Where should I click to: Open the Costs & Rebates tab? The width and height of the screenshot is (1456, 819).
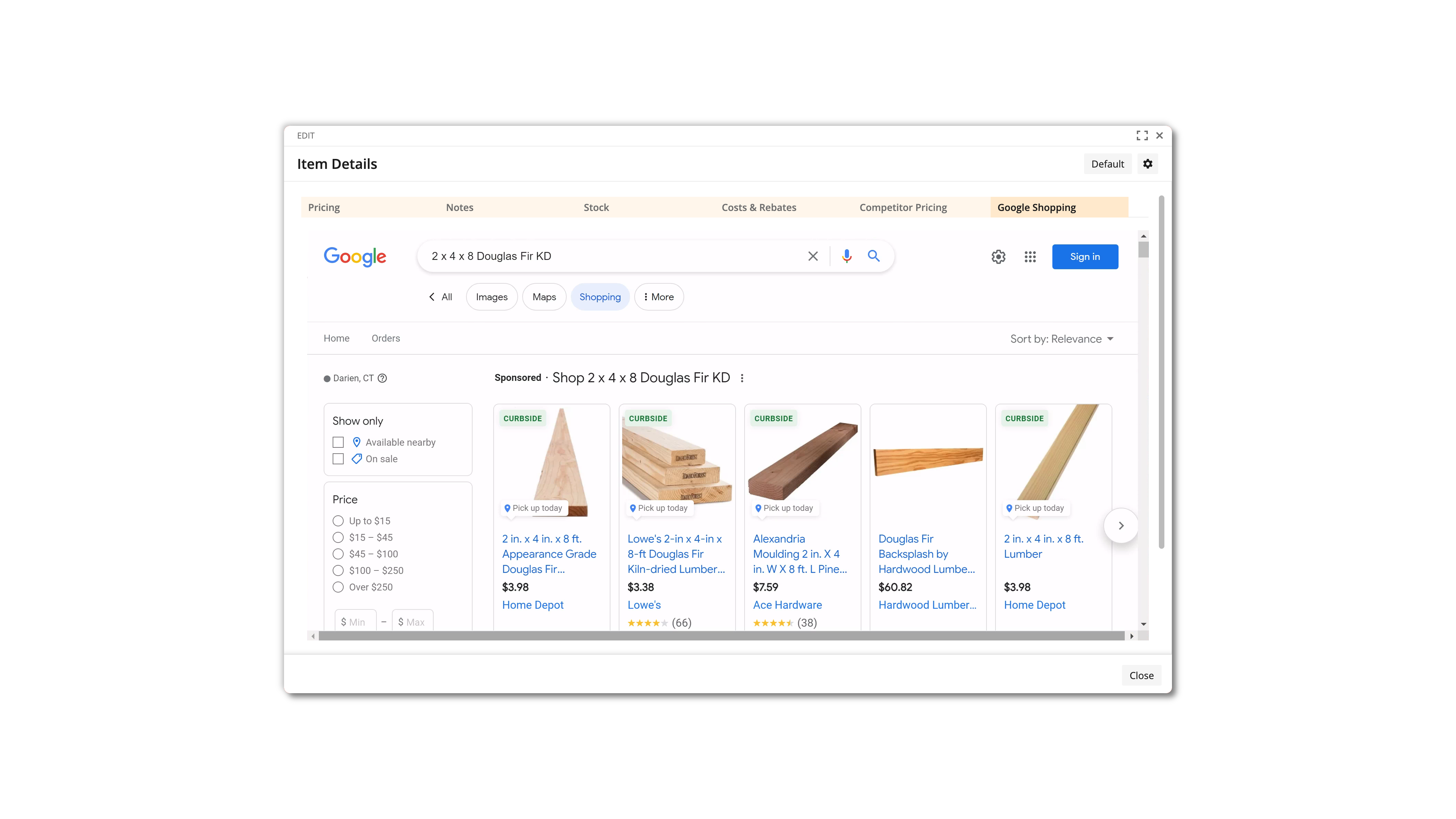coord(759,208)
